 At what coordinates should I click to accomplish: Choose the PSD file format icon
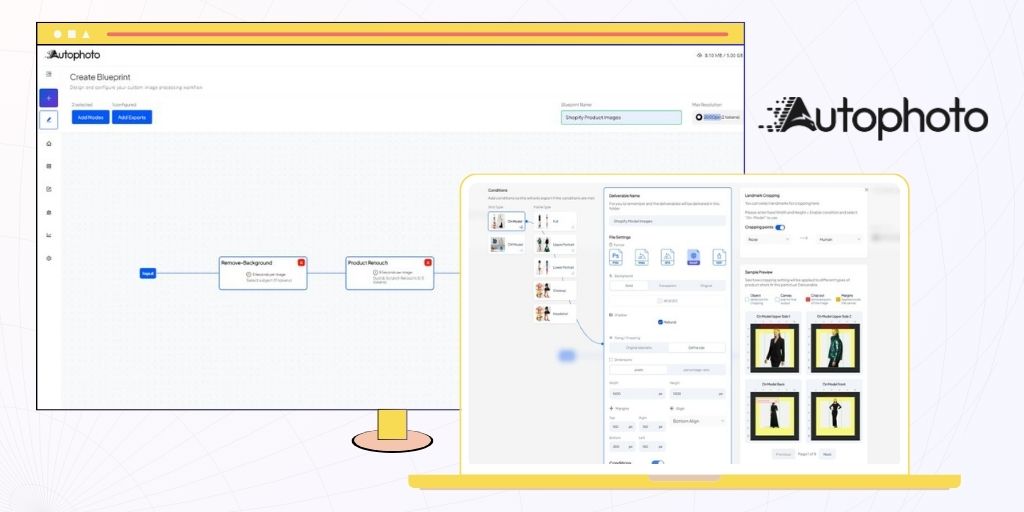pos(618,257)
